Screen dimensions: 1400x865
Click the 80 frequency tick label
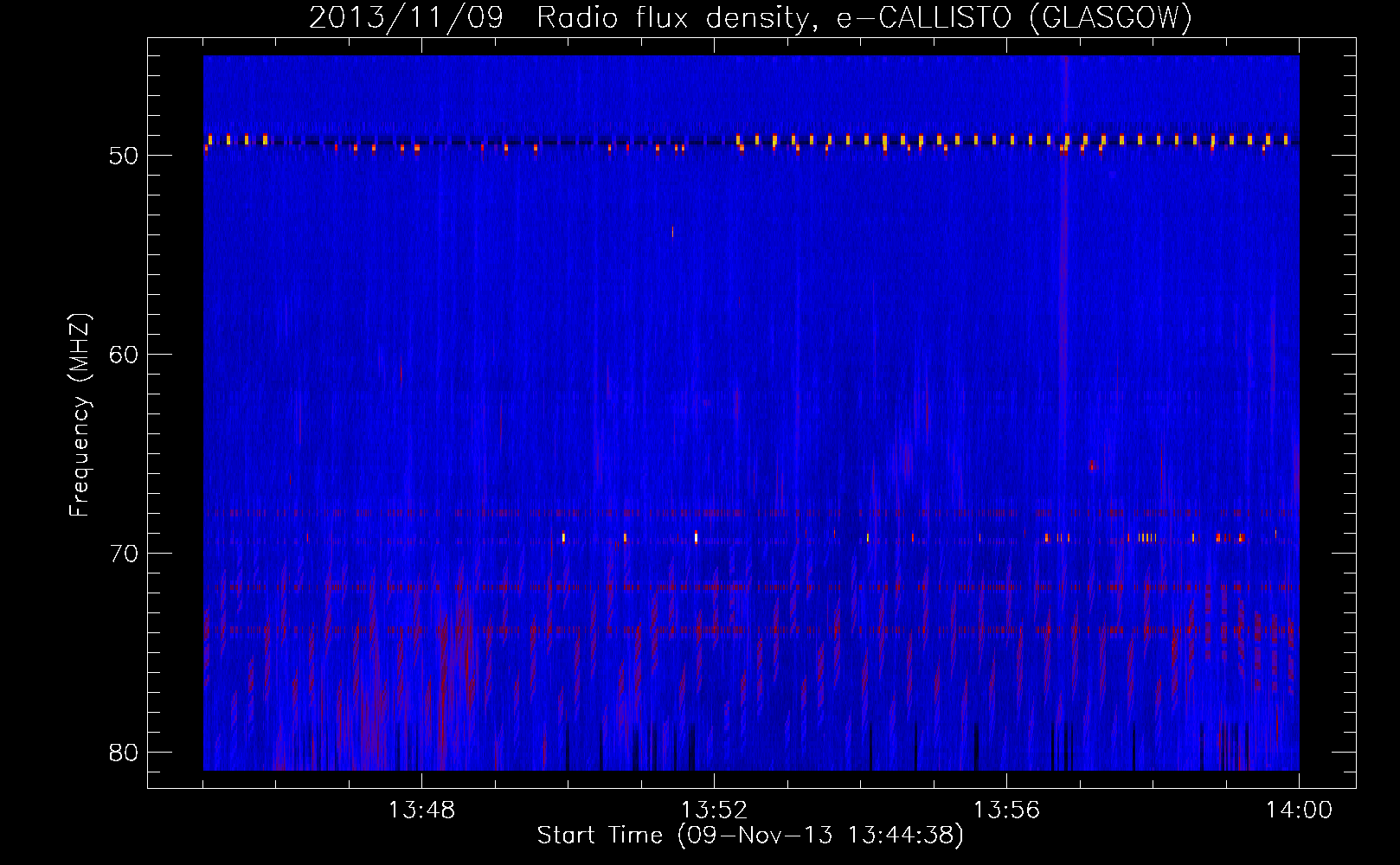coord(125,753)
